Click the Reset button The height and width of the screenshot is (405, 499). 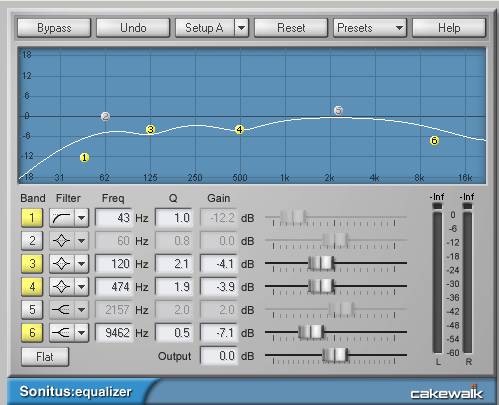pos(291,28)
